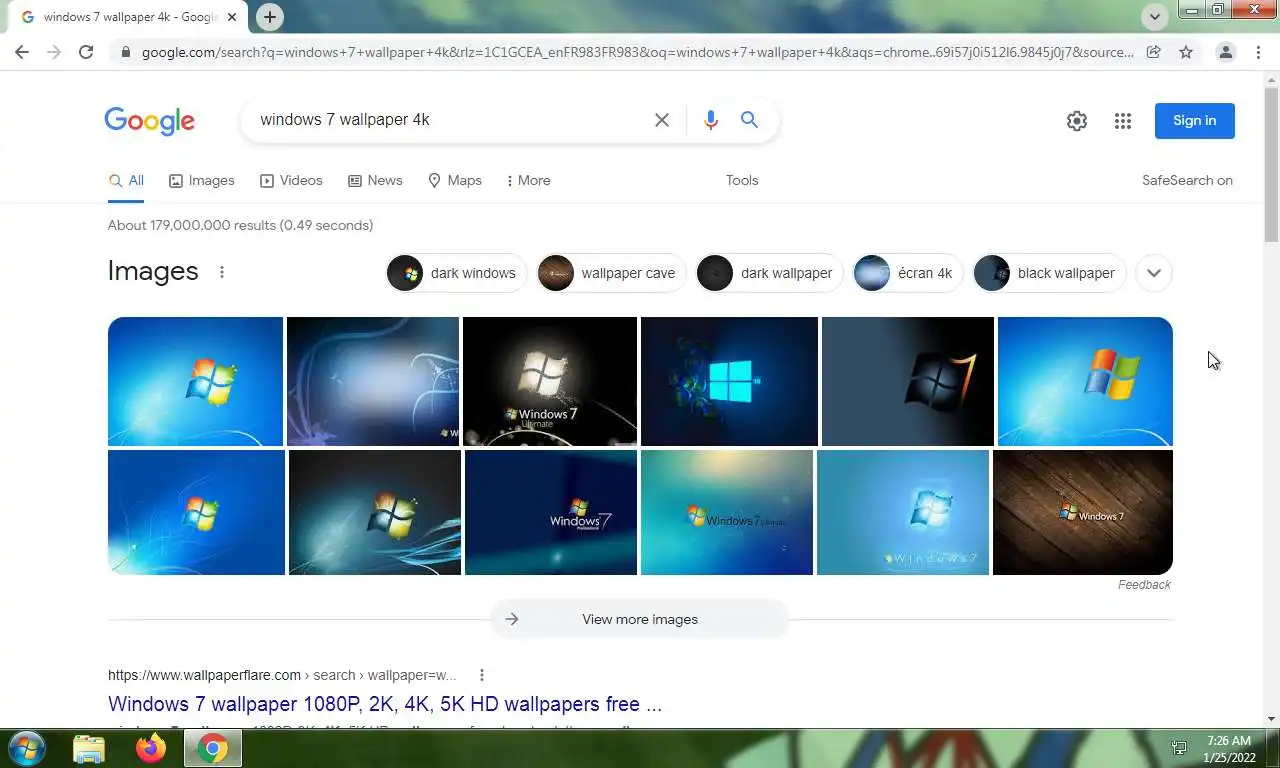Switch to the Images search tab
The width and height of the screenshot is (1280, 768).
coord(202,181)
